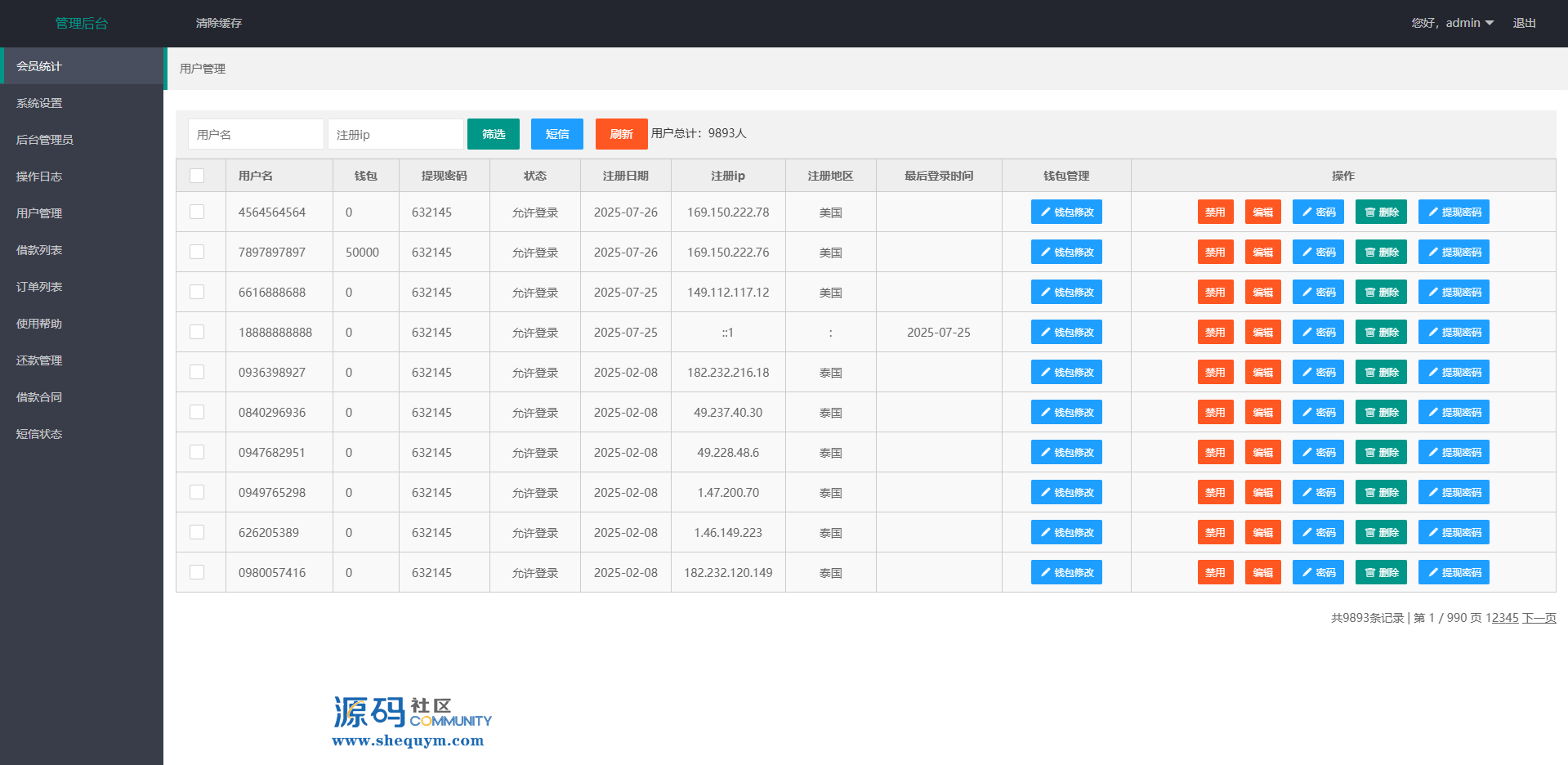Check the box for user 7897897897

tap(197, 252)
